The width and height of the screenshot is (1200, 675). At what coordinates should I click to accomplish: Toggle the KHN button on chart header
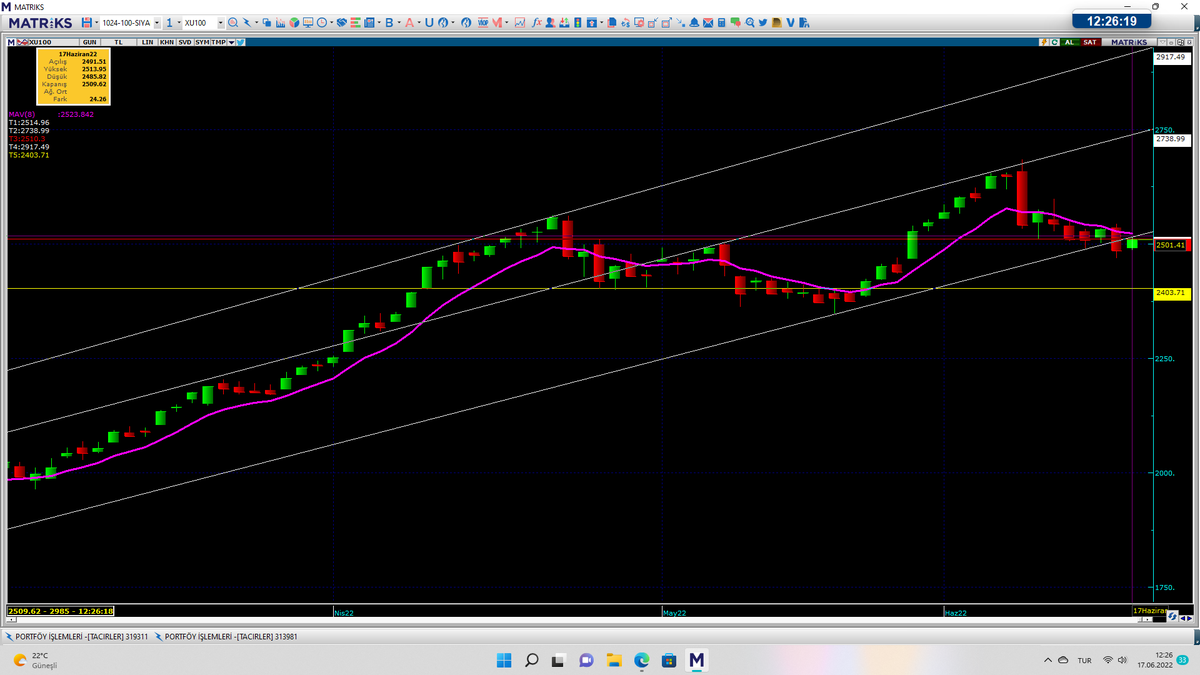tap(165, 43)
